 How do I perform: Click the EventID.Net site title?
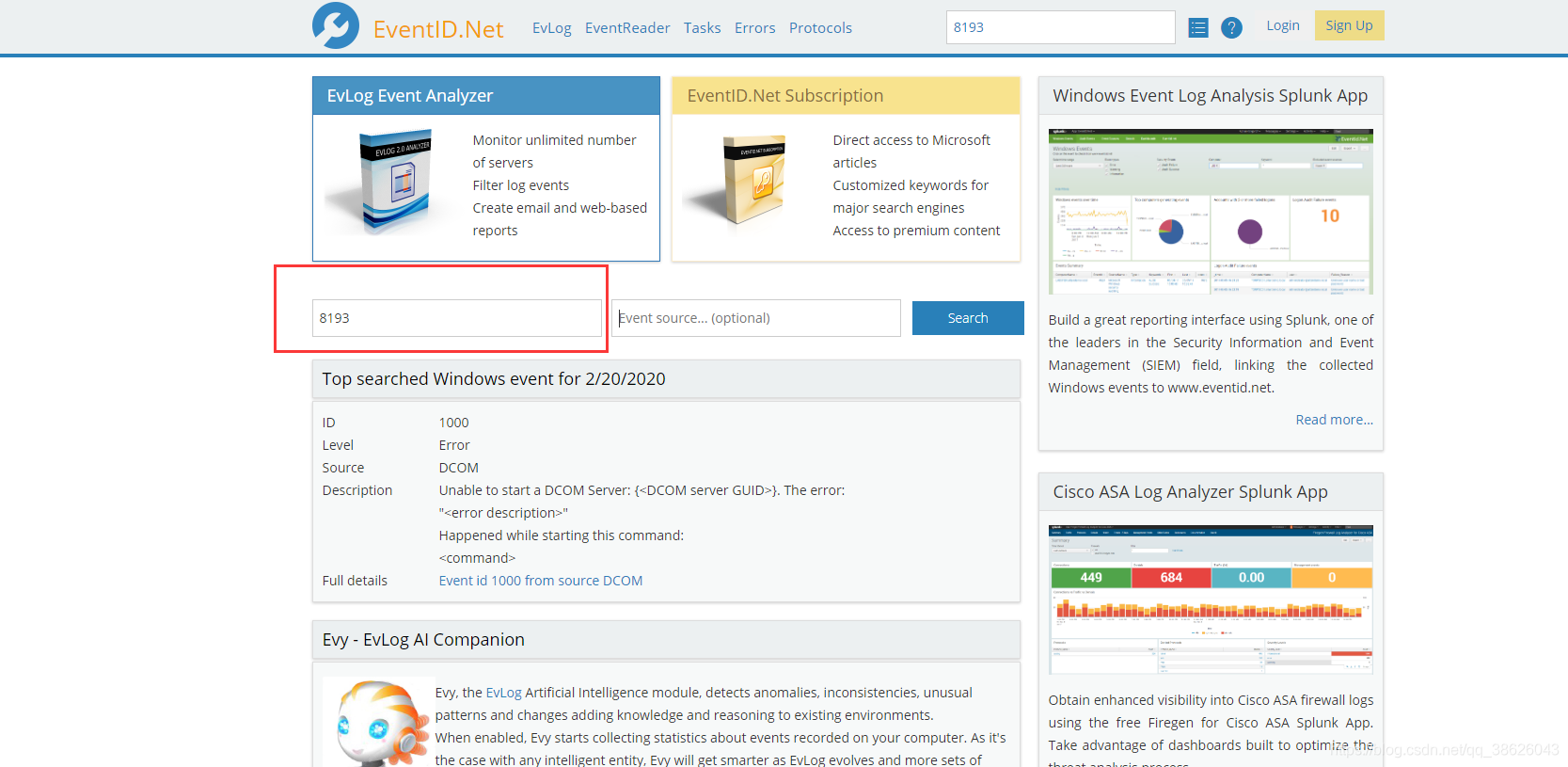click(x=438, y=29)
